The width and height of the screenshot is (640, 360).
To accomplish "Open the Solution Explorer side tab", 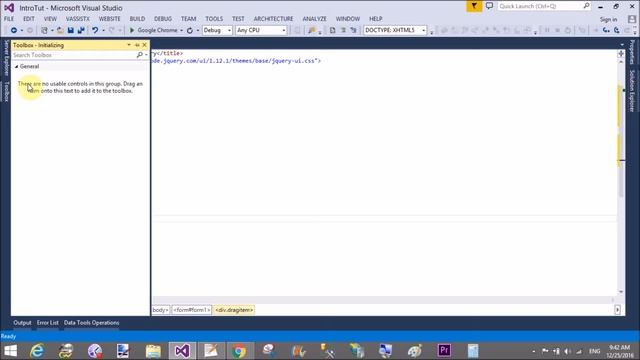I will click(x=632, y=91).
